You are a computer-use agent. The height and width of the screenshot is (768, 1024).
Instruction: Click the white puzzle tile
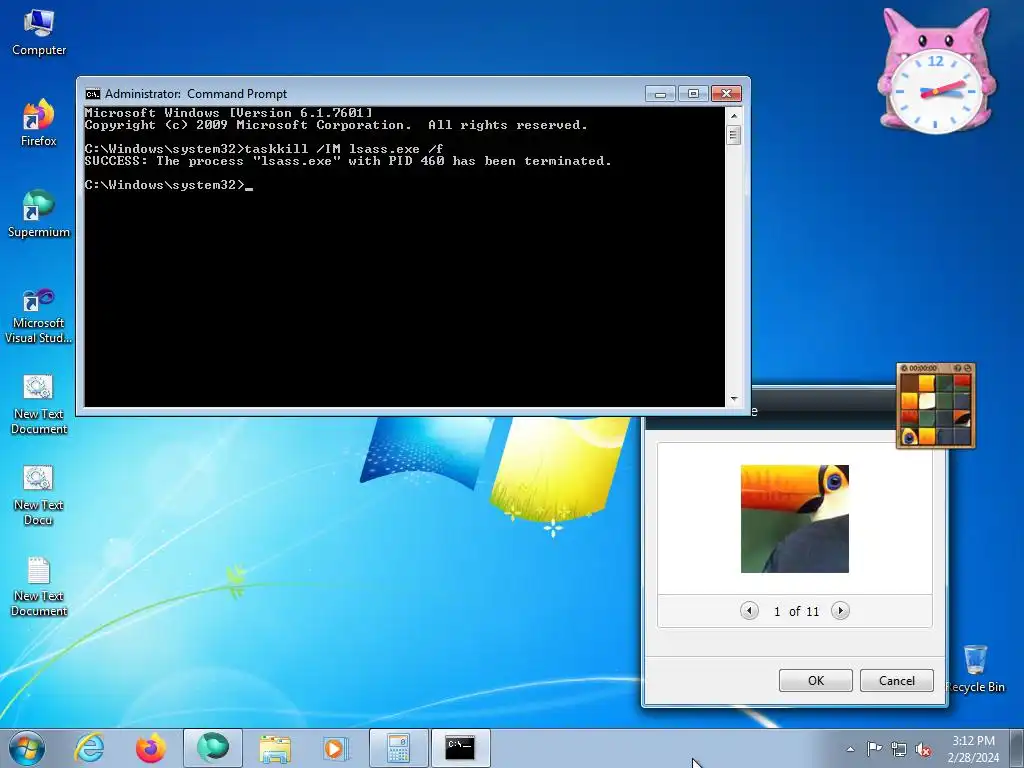pyautogui.click(x=927, y=400)
